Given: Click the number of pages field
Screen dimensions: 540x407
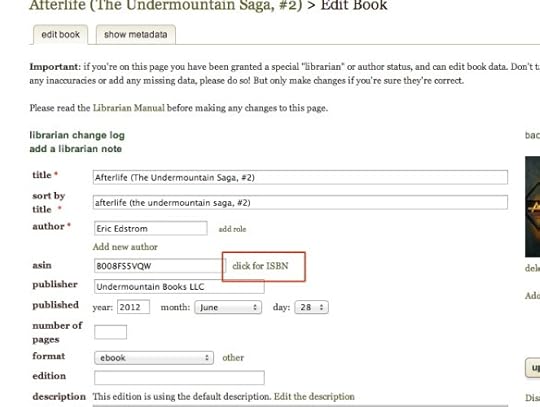Looking at the screenshot, I should tap(111, 332).
